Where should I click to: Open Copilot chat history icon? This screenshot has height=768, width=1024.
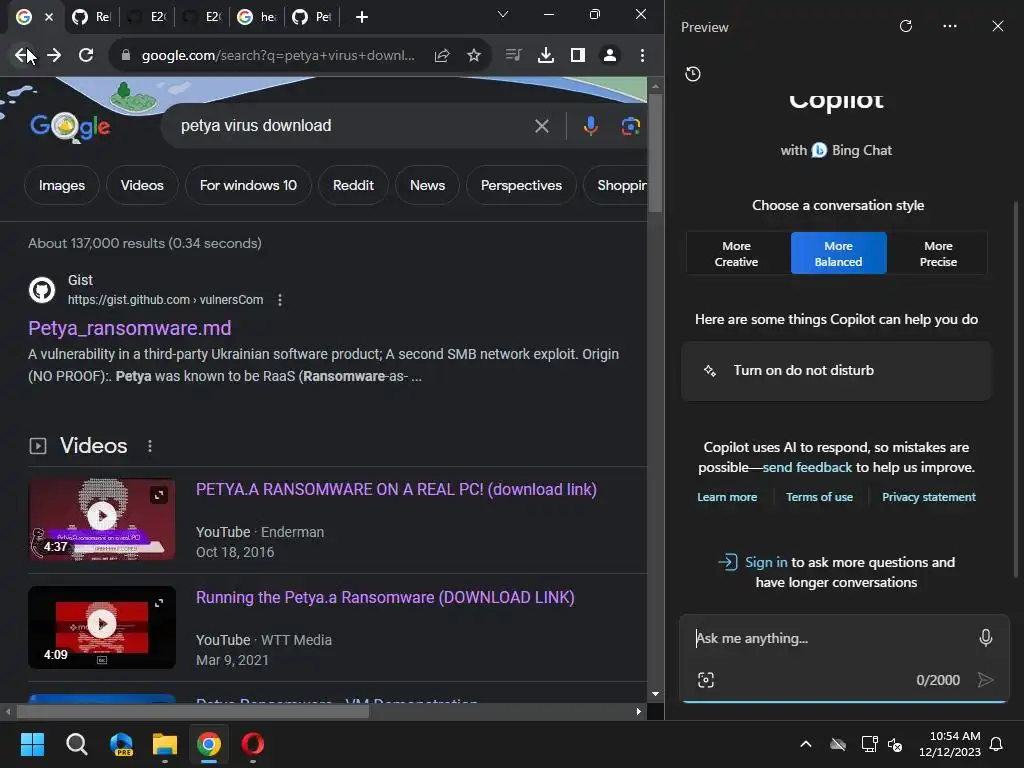(693, 74)
